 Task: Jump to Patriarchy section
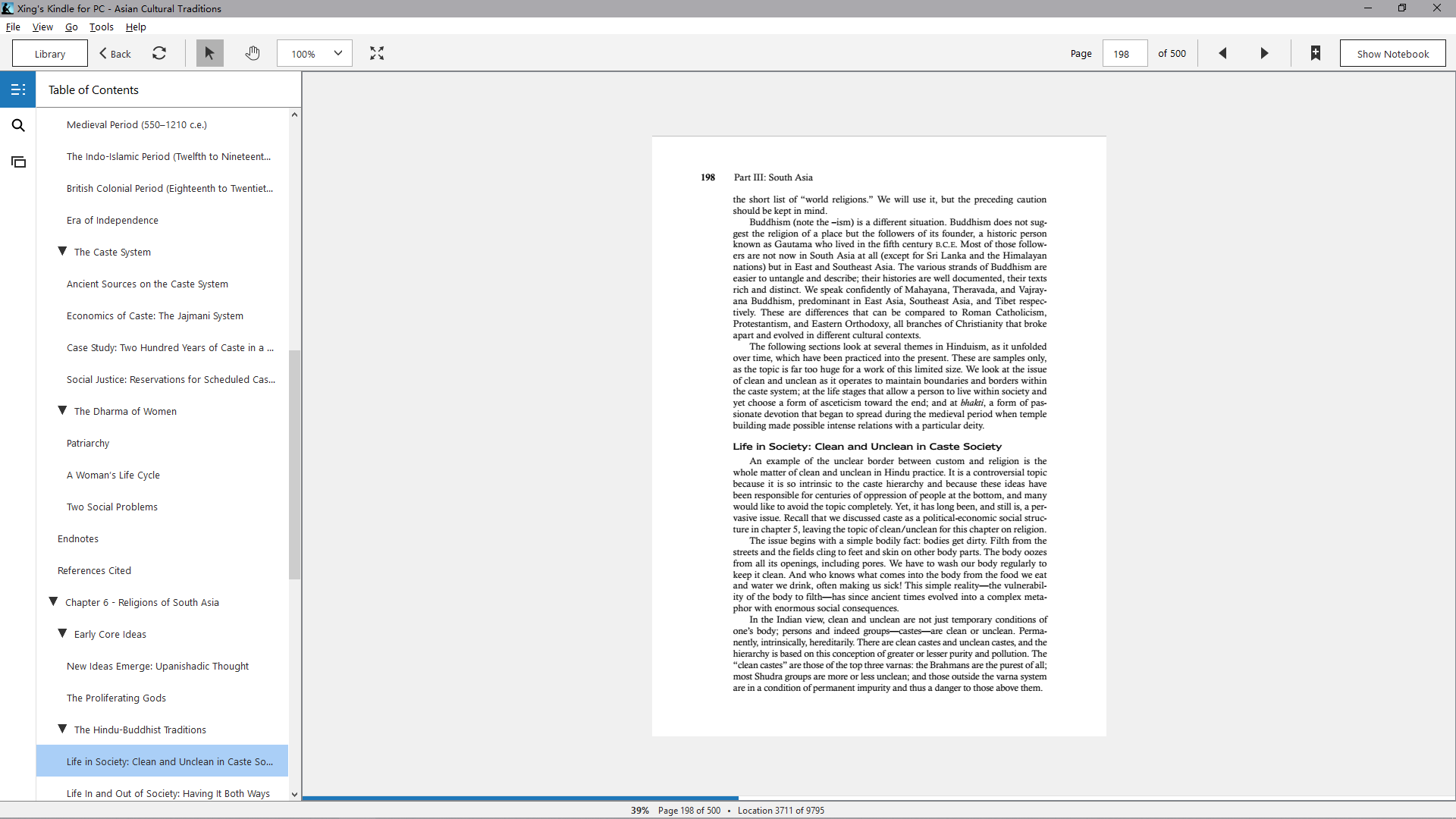tap(88, 444)
